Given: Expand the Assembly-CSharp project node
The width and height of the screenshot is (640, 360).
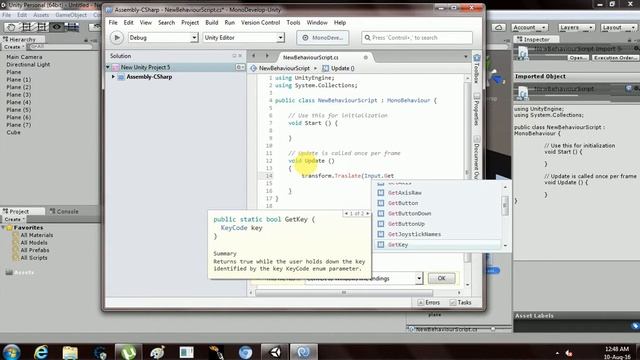Looking at the screenshot, I should pos(113,77).
